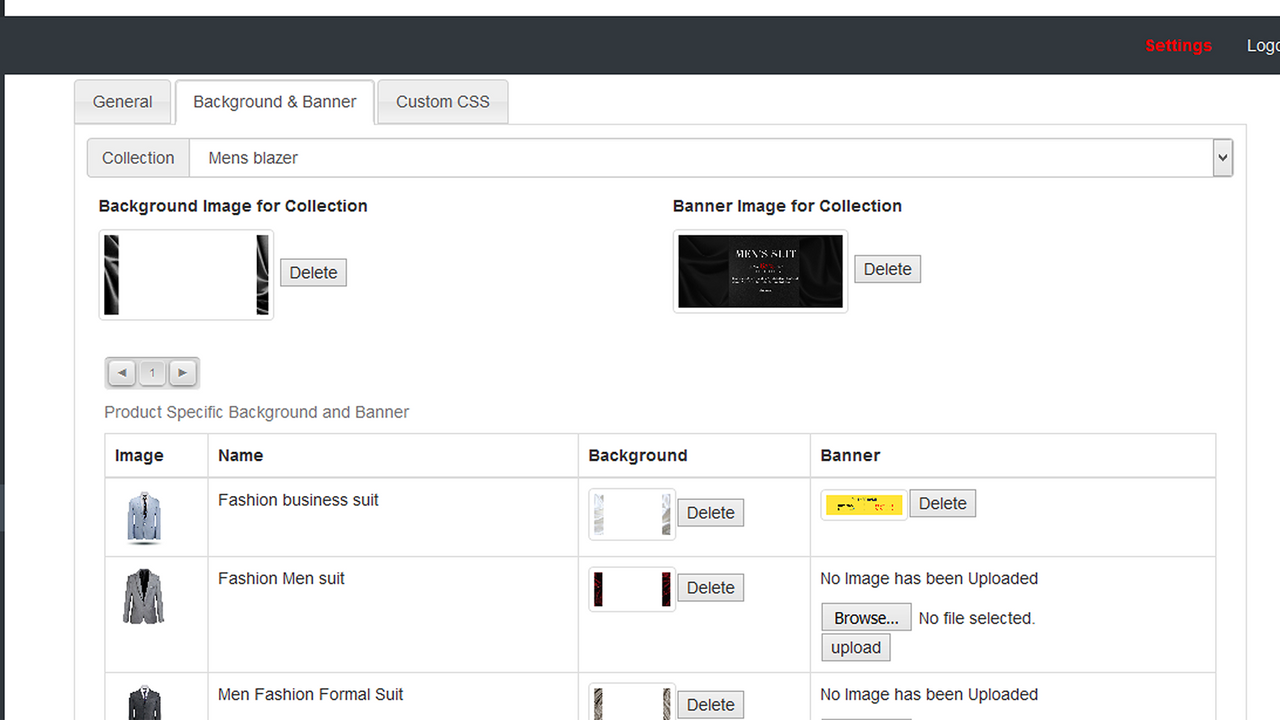Select the Background & Banner tab
This screenshot has width=1280, height=720.
tap(274, 101)
